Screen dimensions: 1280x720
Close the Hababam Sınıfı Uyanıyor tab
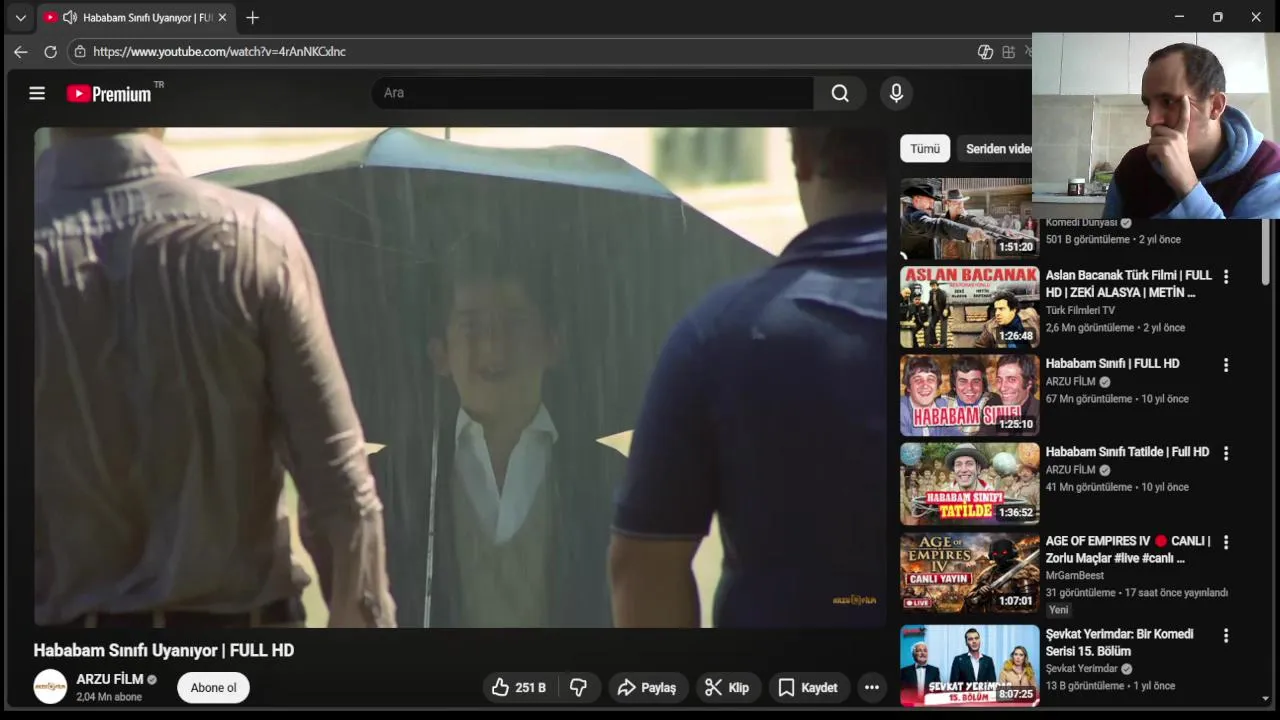click(222, 17)
